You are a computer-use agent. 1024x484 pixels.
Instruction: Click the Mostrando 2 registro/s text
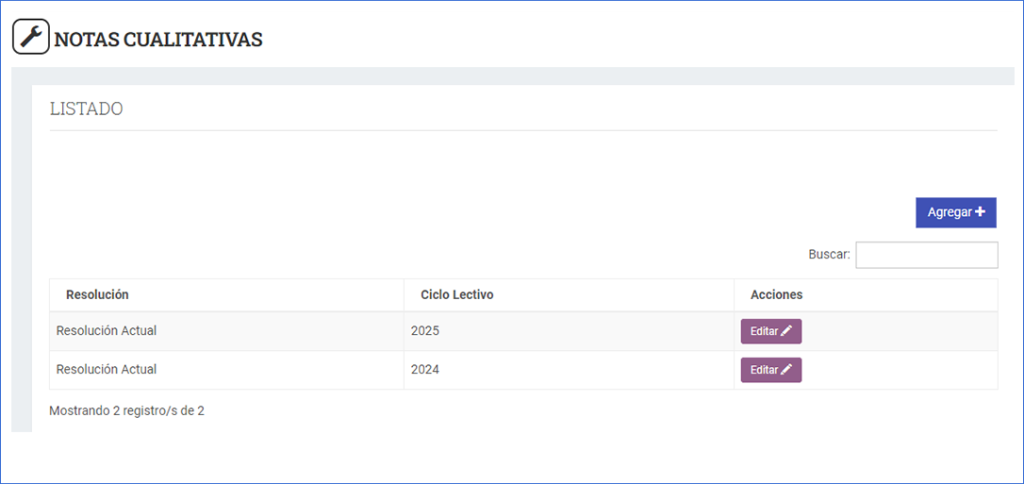[x=126, y=410]
